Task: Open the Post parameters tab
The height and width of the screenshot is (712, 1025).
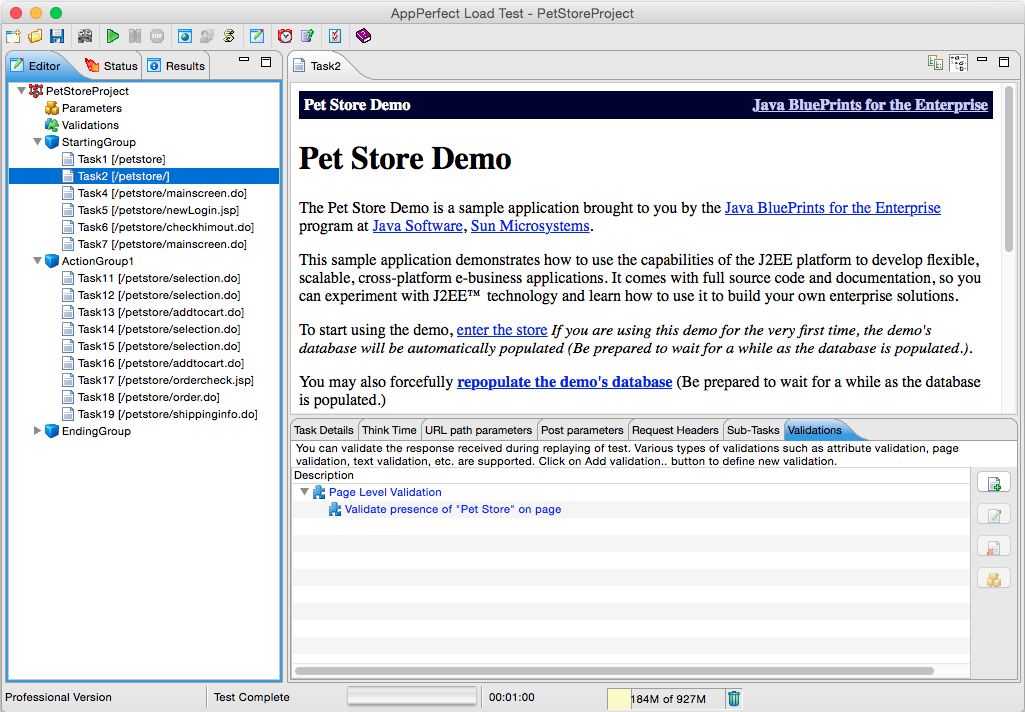Action: pyautogui.click(x=582, y=430)
